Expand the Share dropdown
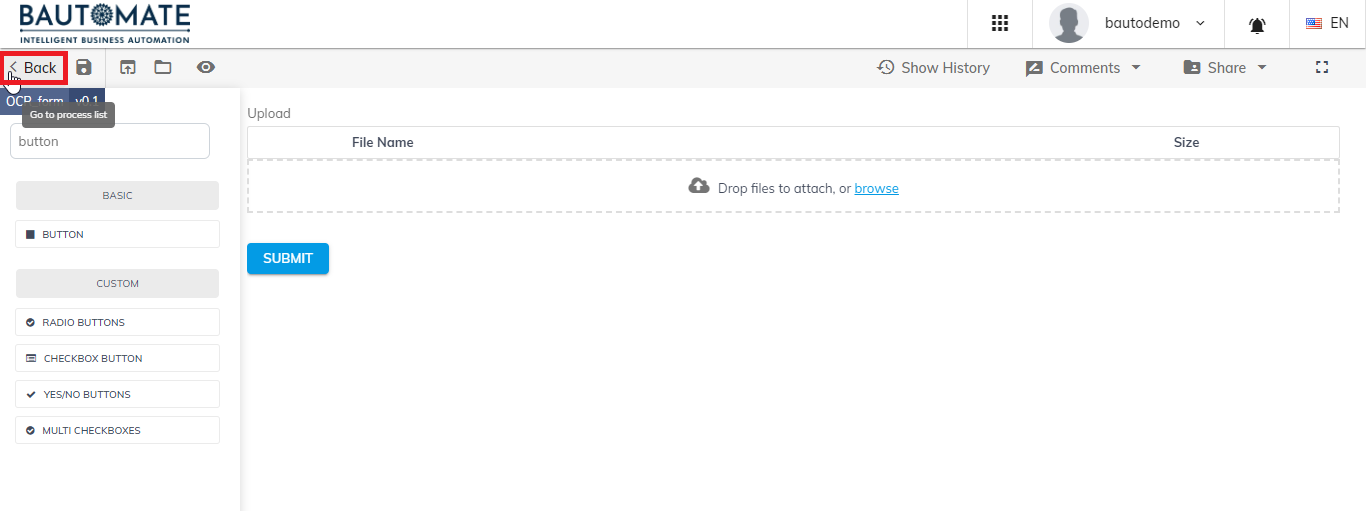The image size is (1366, 511). 1225,68
